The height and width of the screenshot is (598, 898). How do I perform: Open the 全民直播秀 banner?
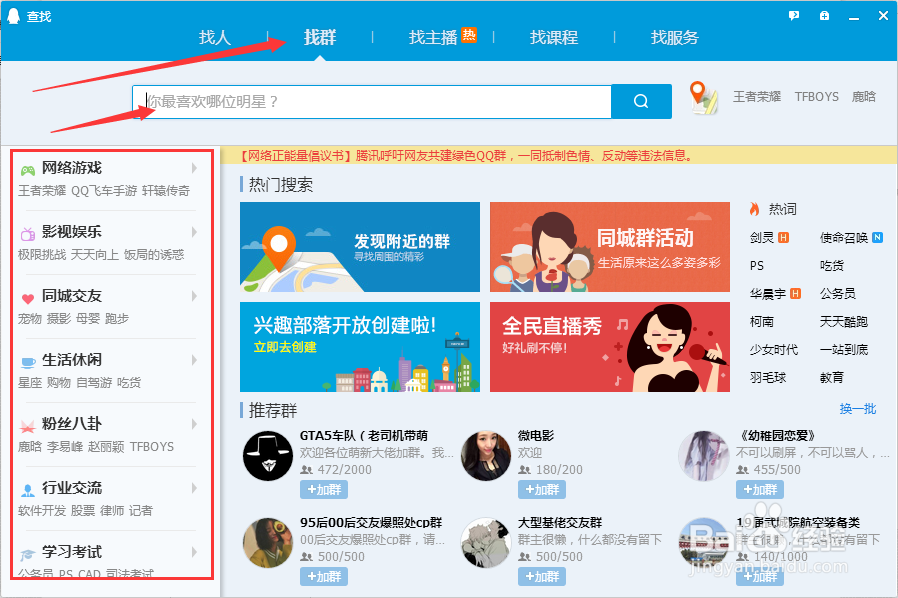click(x=610, y=347)
